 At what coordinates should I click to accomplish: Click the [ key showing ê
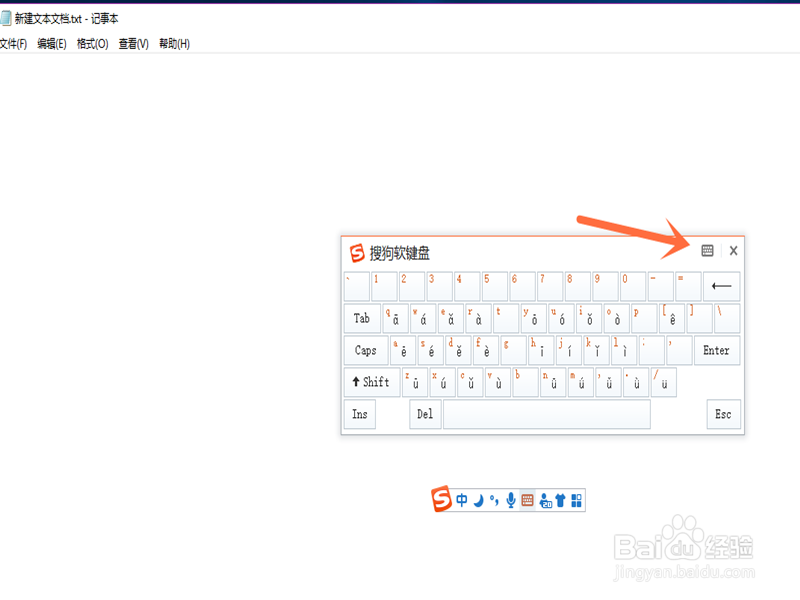[671, 318]
